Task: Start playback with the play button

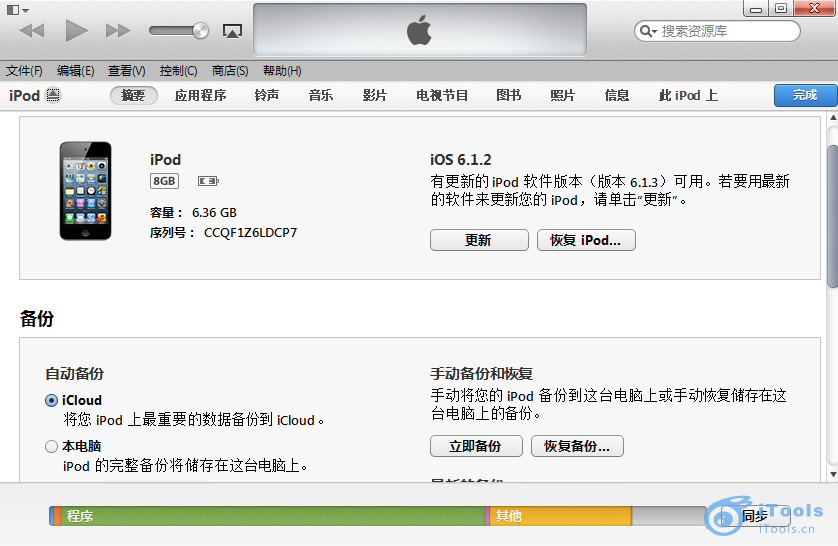Action: 76,30
